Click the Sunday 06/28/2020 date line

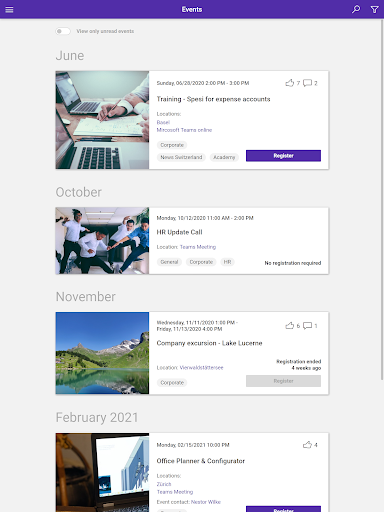coord(203,83)
